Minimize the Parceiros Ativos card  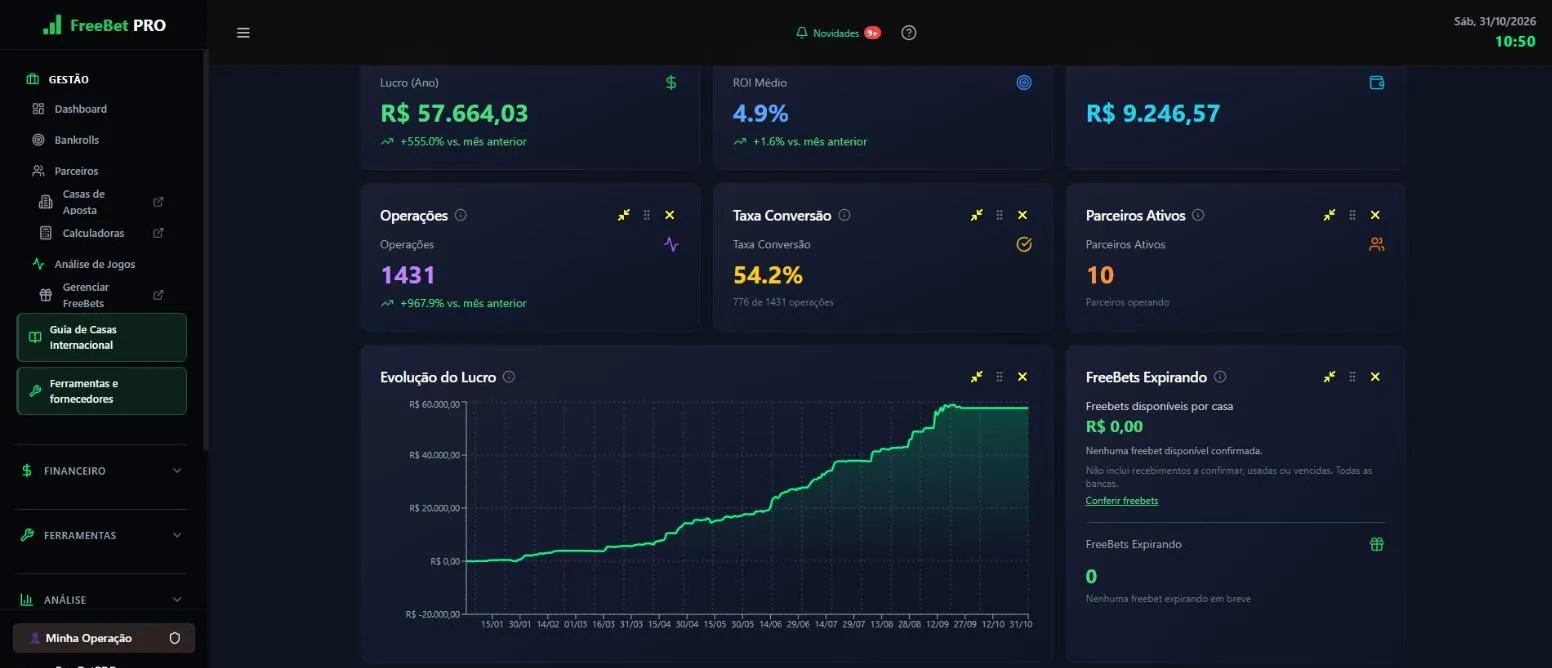(1329, 215)
